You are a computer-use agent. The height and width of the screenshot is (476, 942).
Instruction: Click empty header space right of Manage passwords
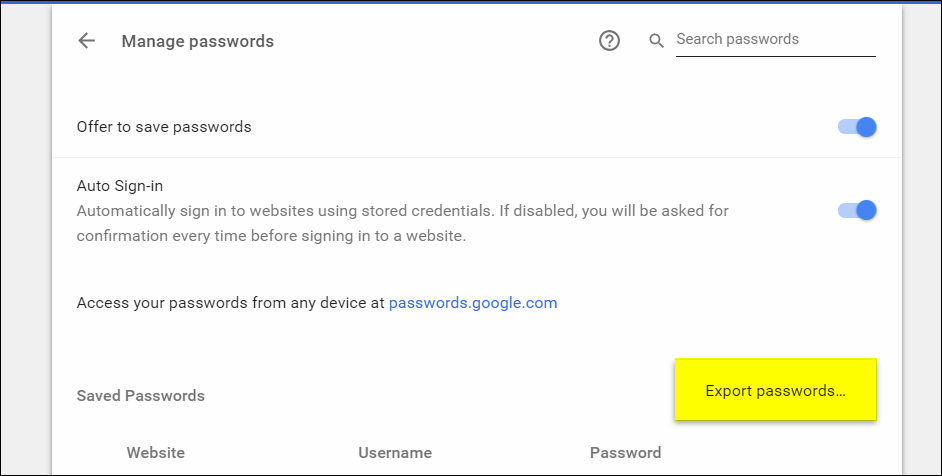(x=430, y=41)
